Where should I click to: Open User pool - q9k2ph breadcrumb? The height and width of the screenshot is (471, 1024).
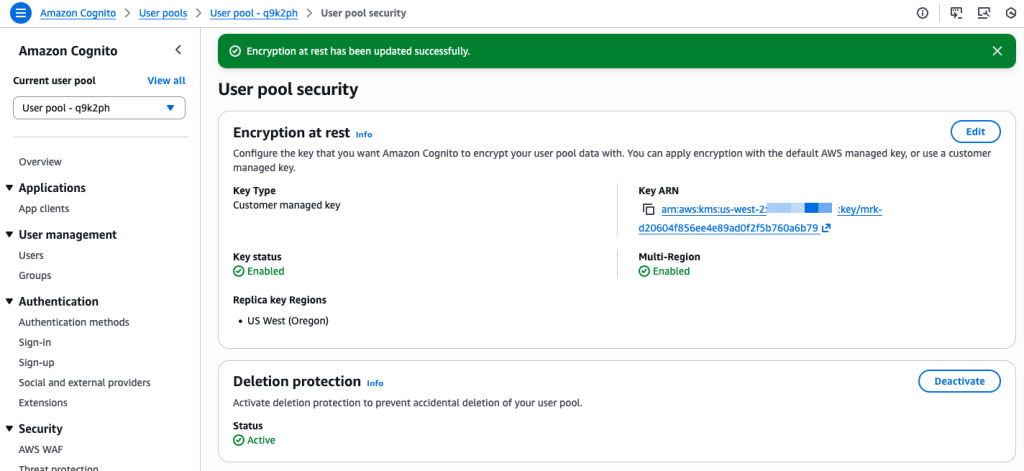click(253, 13)
